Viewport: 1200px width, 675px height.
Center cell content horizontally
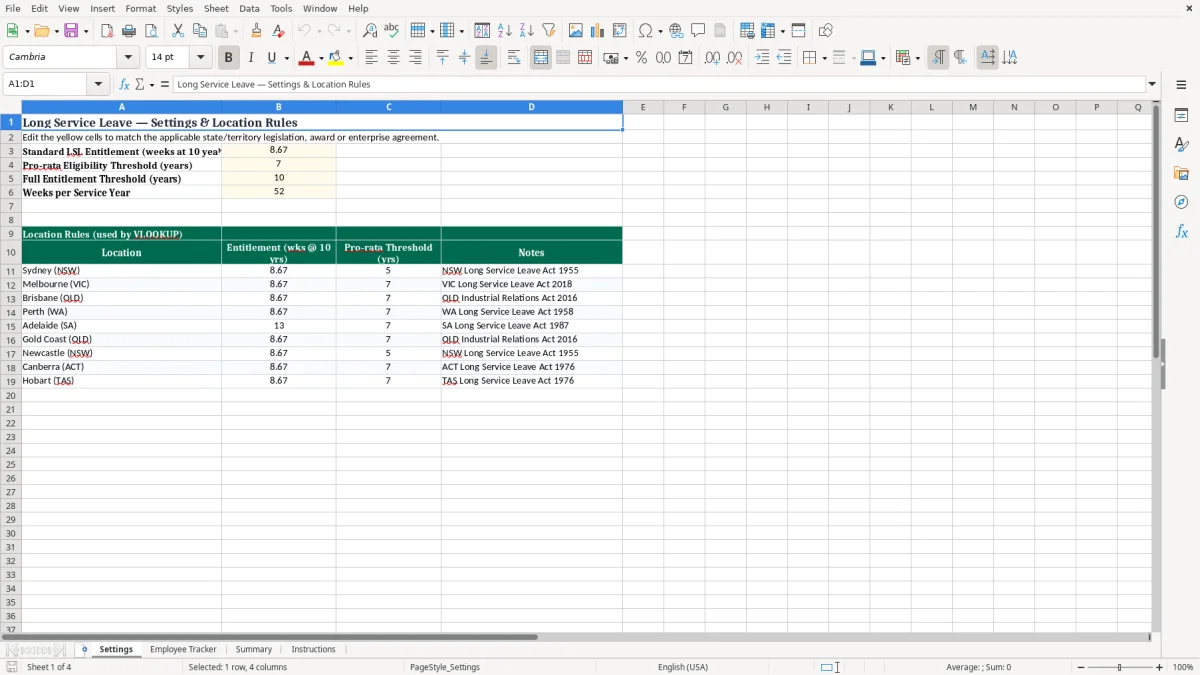(x=394, y=58)
